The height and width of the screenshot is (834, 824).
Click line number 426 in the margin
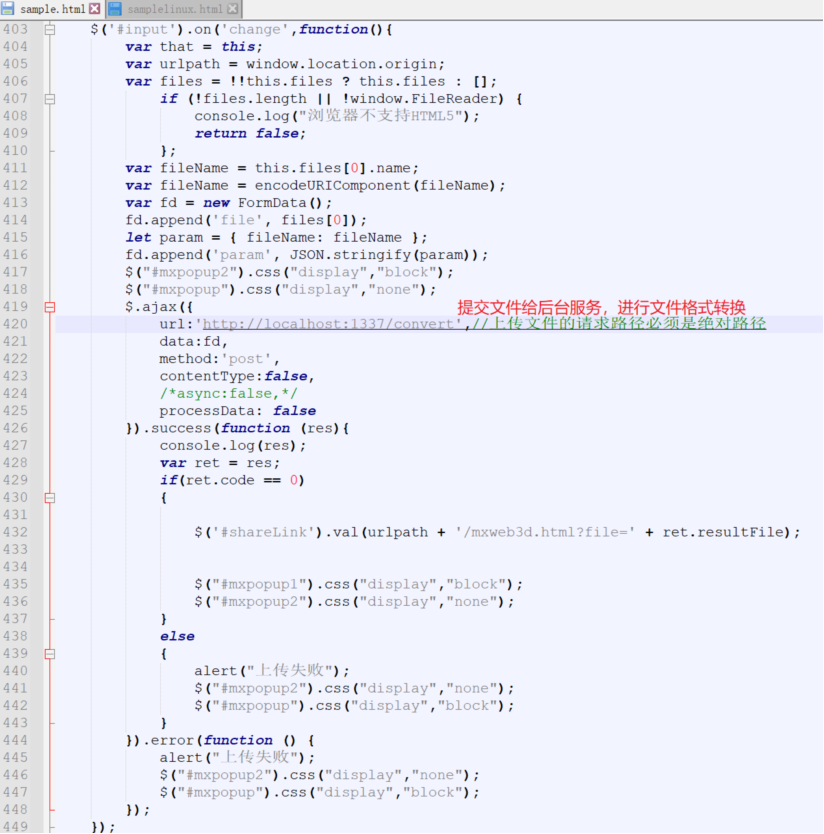[15, 428]
